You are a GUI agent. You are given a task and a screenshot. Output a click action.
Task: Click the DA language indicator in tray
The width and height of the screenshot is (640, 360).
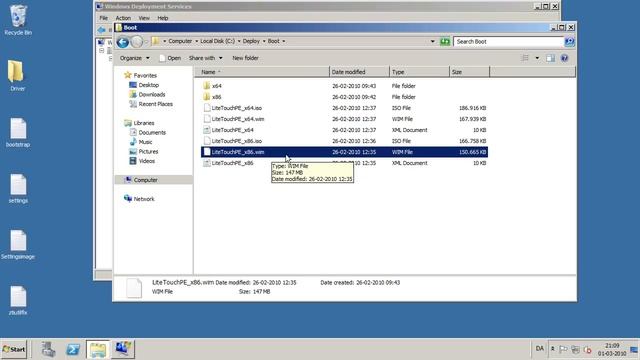pos(540,349)
